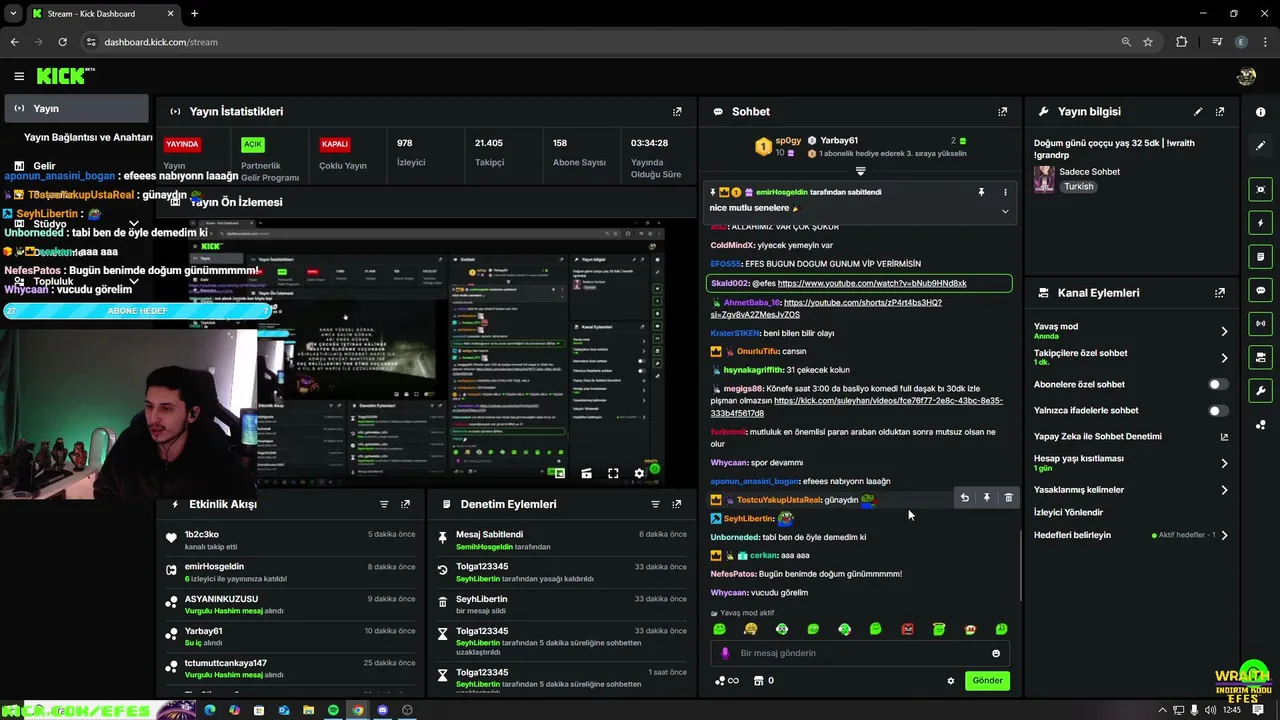1280x720 pixels.
Task: Click the Sadece Sohbet category thumbnail
Action: pos(1044,179)
